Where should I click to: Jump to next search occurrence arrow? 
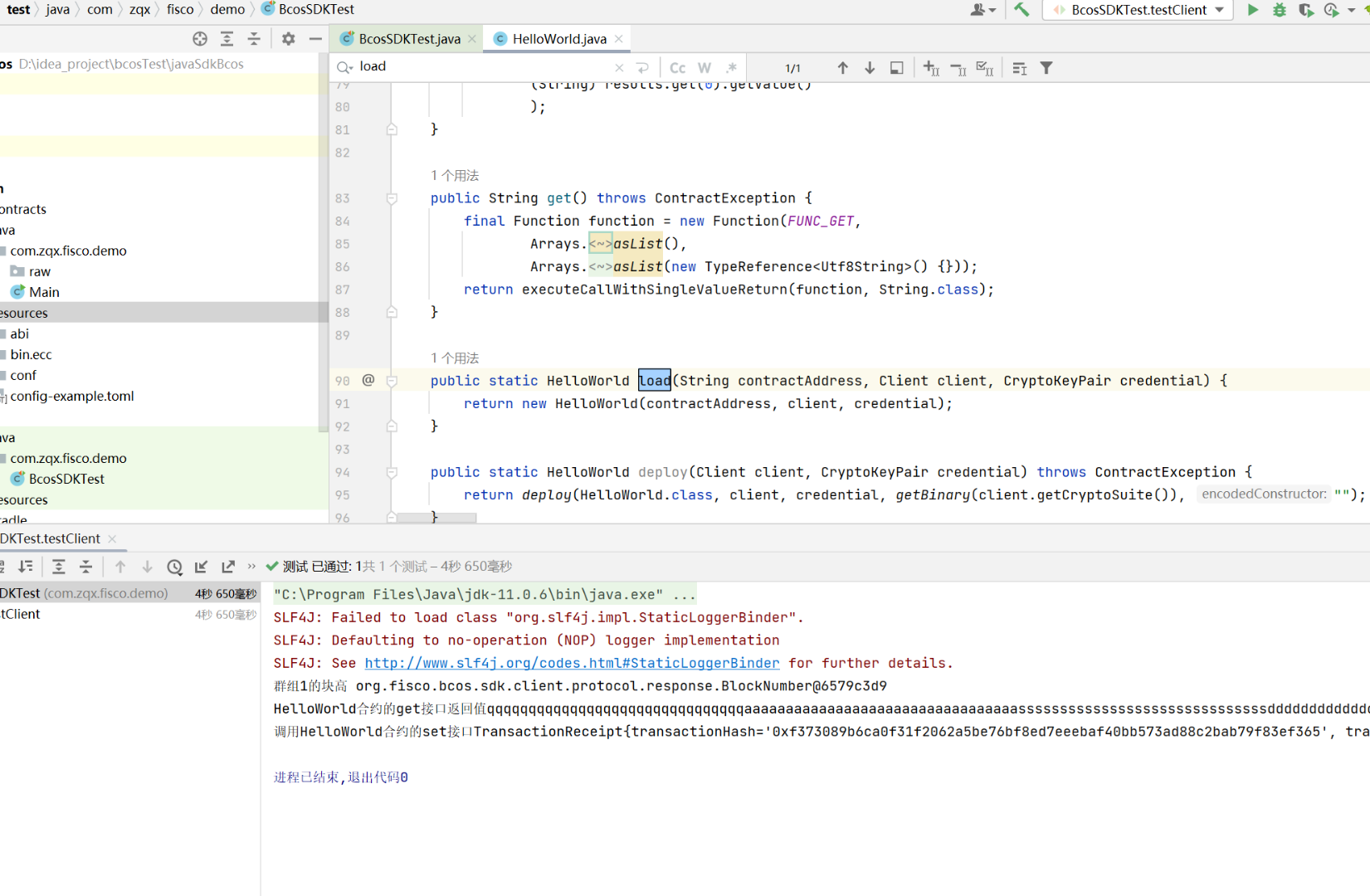[870, 68]
